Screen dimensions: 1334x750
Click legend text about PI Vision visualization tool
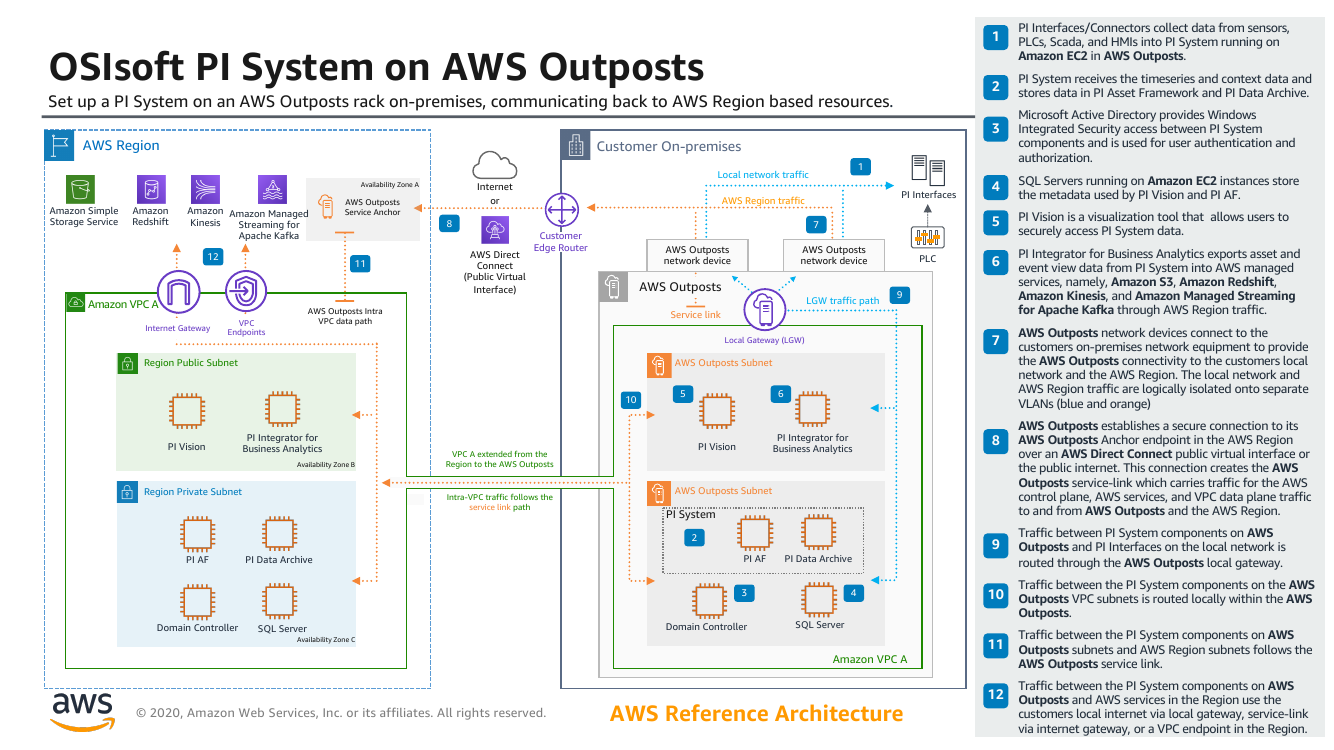point(1153,224)
